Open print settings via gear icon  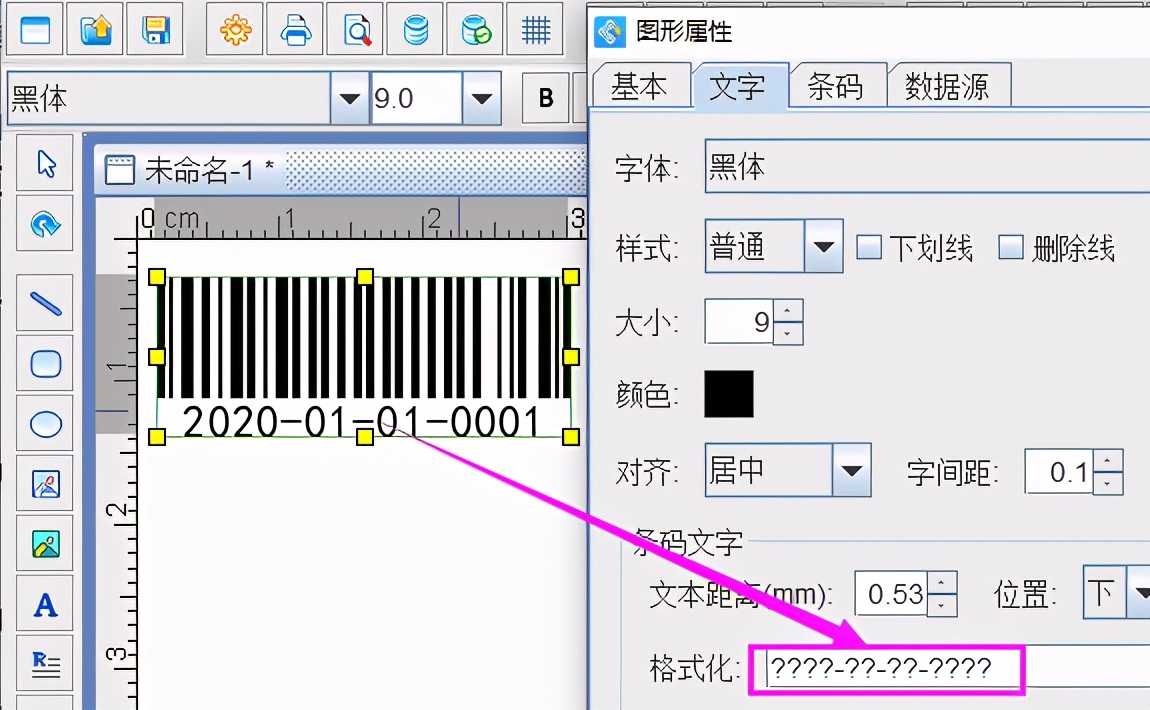pyautogui.click(x=233, y=29)
